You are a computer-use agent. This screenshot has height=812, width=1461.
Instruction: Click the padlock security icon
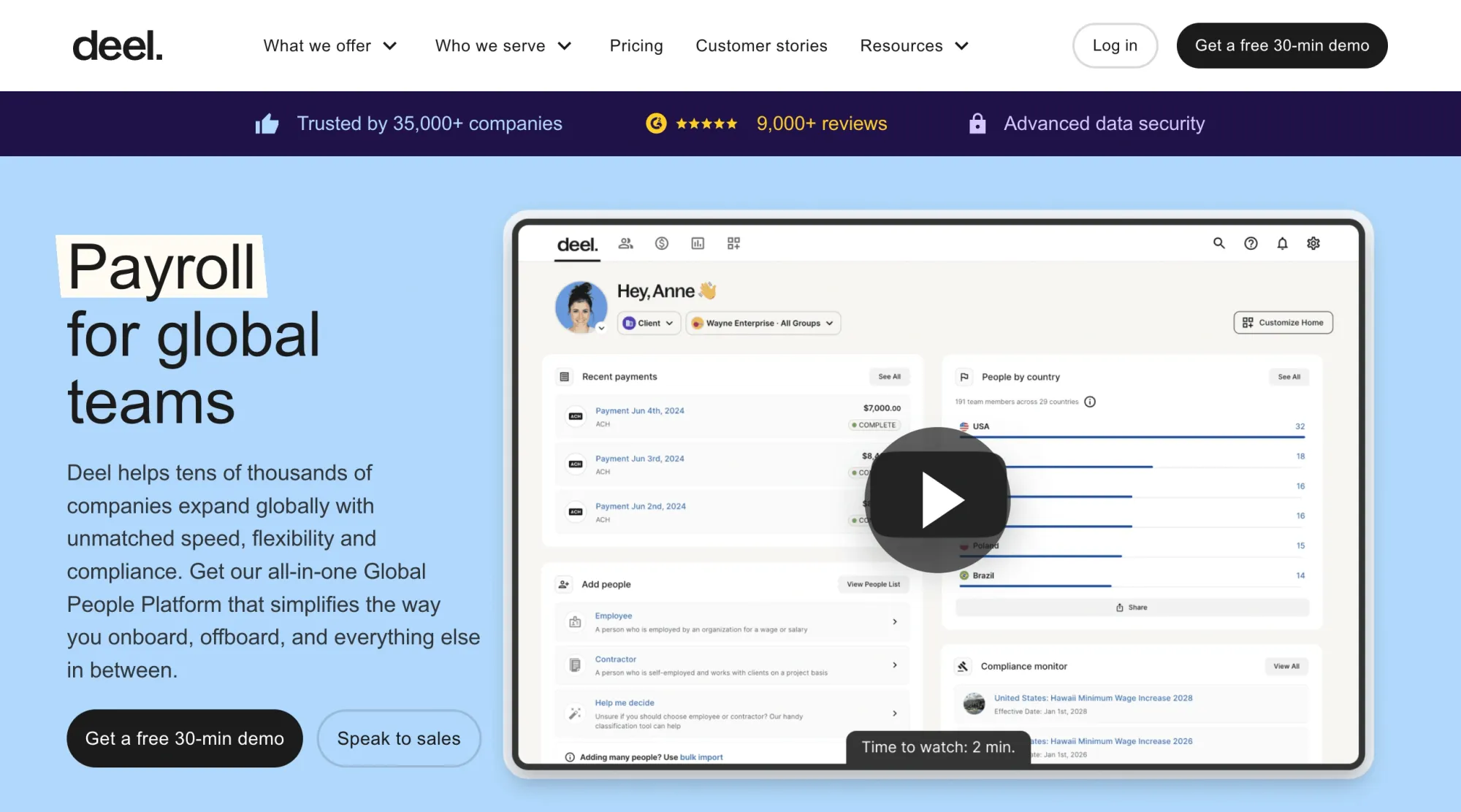pyautogui.click(x=977, y=123)
